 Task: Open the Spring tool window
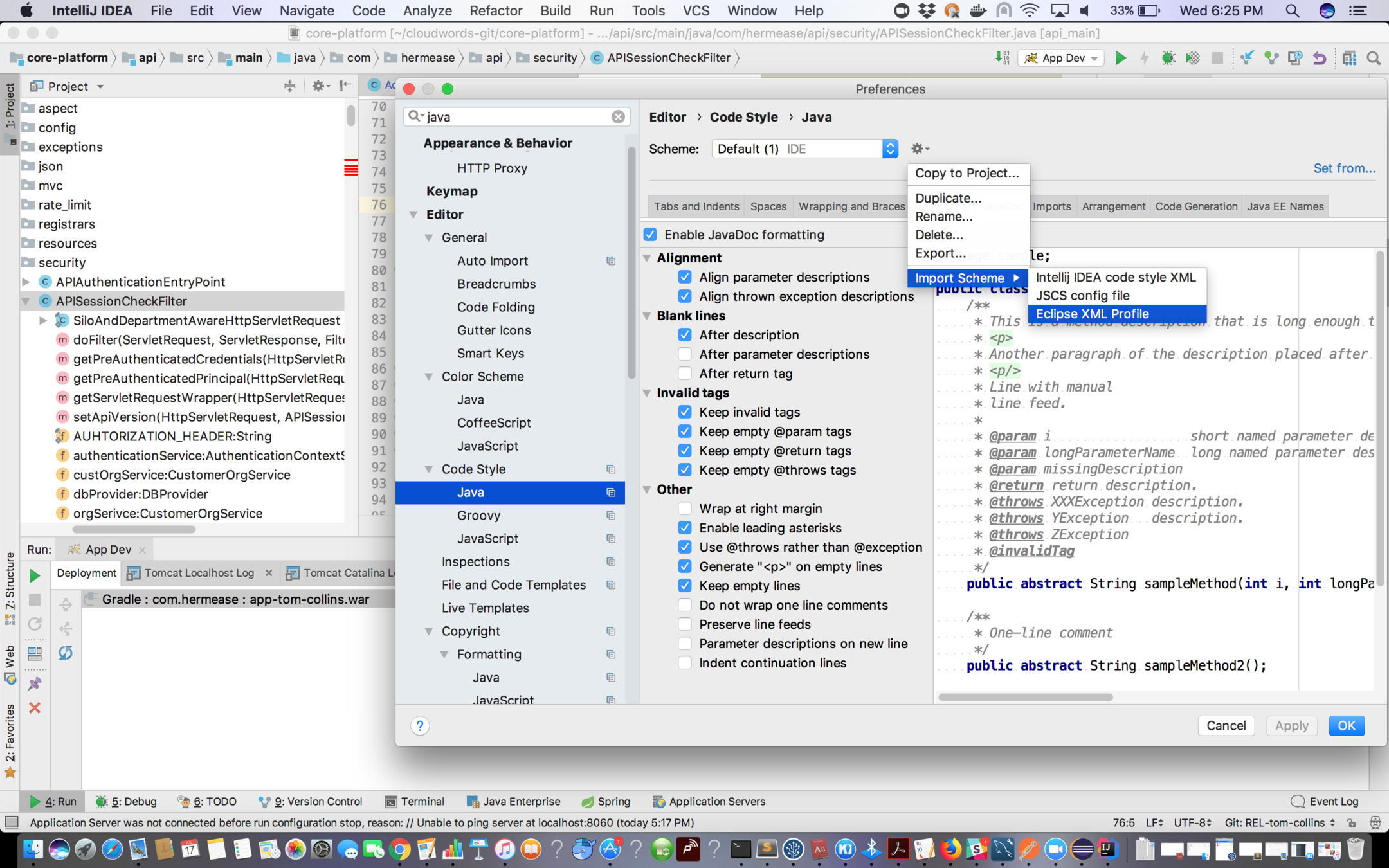click(606, 801)
